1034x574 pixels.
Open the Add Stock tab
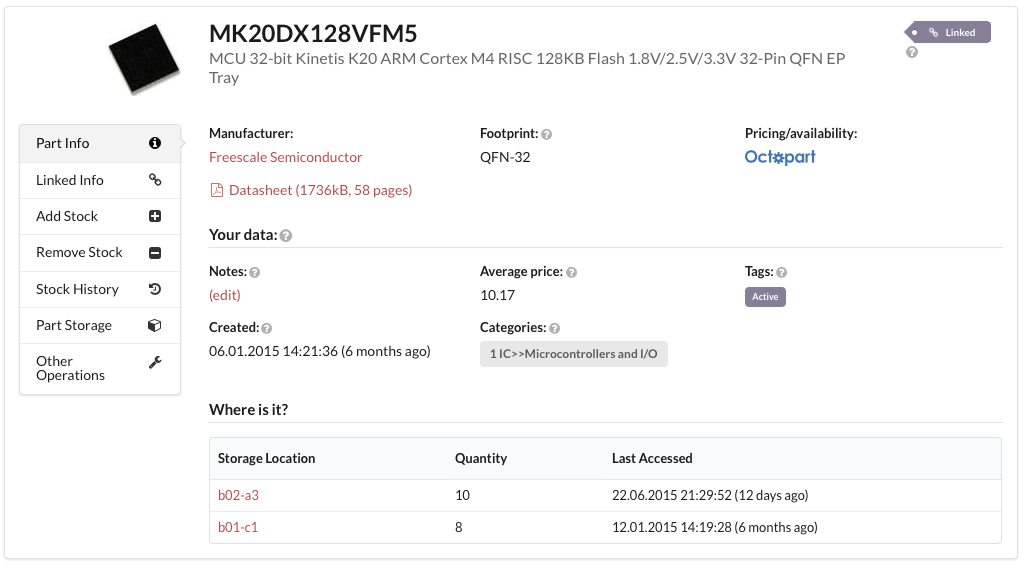click(x=100, y=216)
